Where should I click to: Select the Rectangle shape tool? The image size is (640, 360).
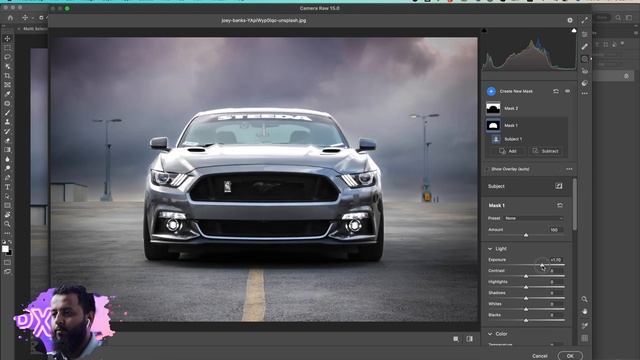7,205
